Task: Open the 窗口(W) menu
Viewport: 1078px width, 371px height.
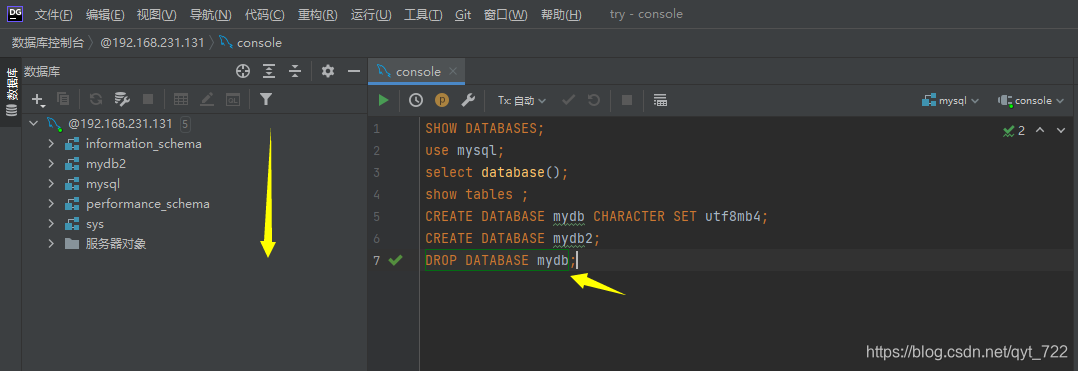Action: click(x=505, y=14)
